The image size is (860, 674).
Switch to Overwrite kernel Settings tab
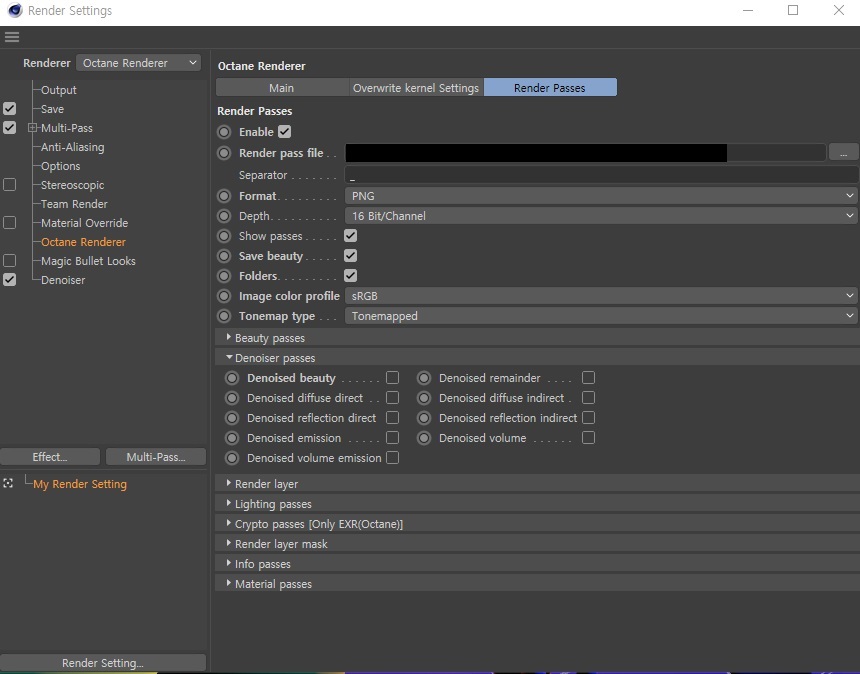pos(416,88)
